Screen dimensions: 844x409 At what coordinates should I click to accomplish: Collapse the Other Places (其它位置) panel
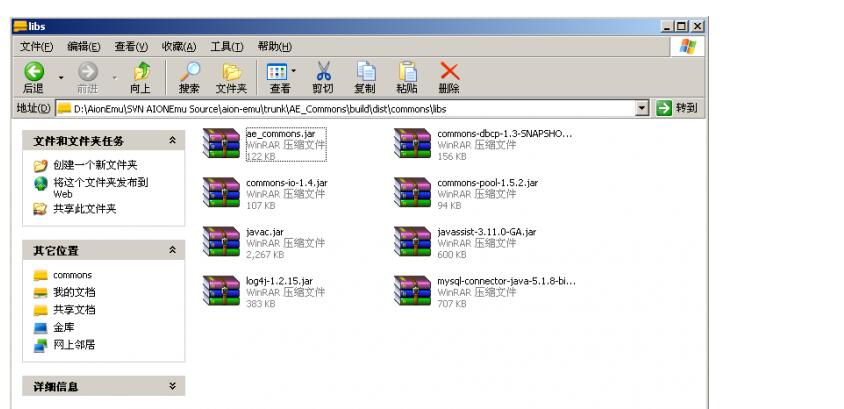pyautogui.click(x=172, y=250)
